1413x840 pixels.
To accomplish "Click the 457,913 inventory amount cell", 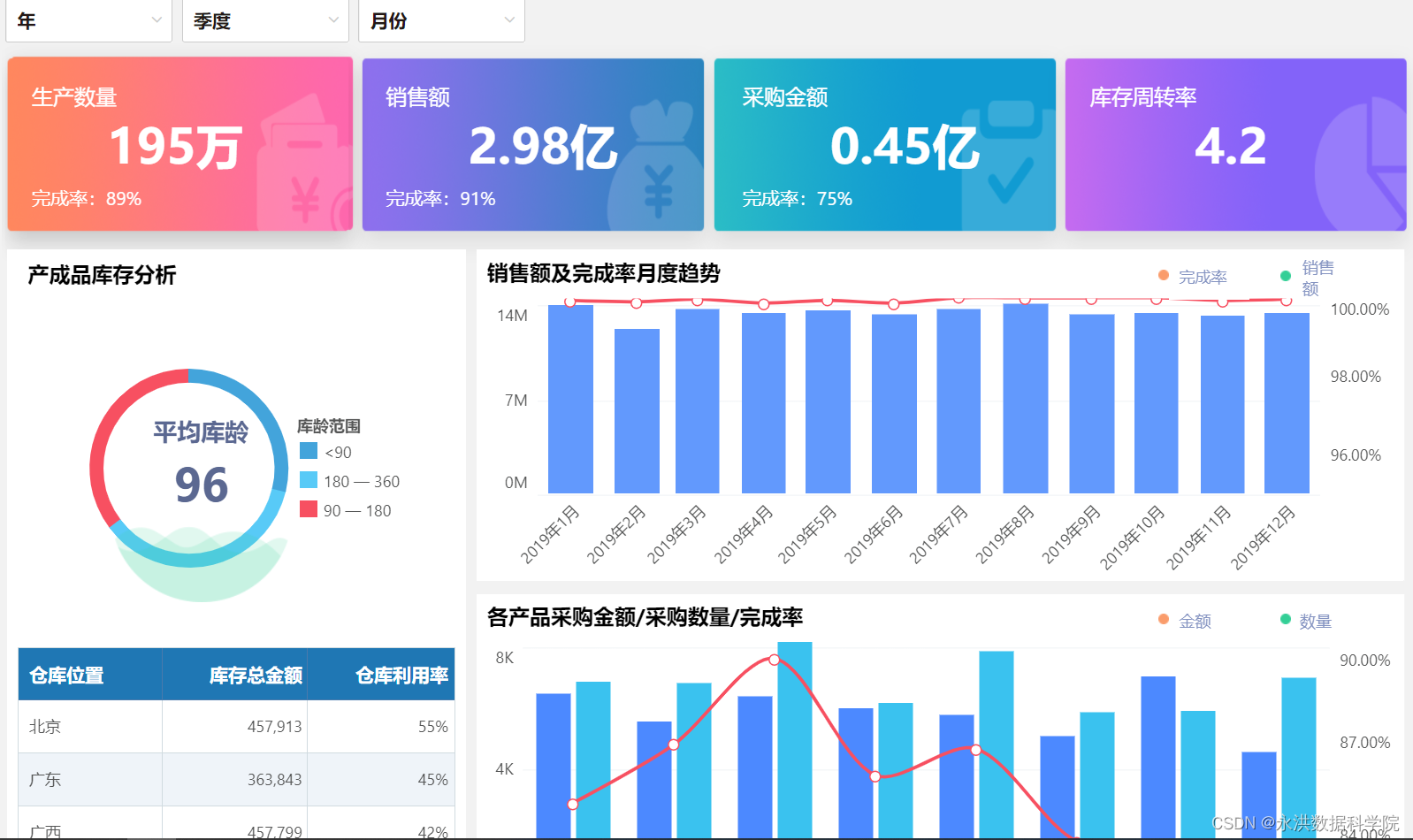I will pyautogui.click(x=234, y=727).
